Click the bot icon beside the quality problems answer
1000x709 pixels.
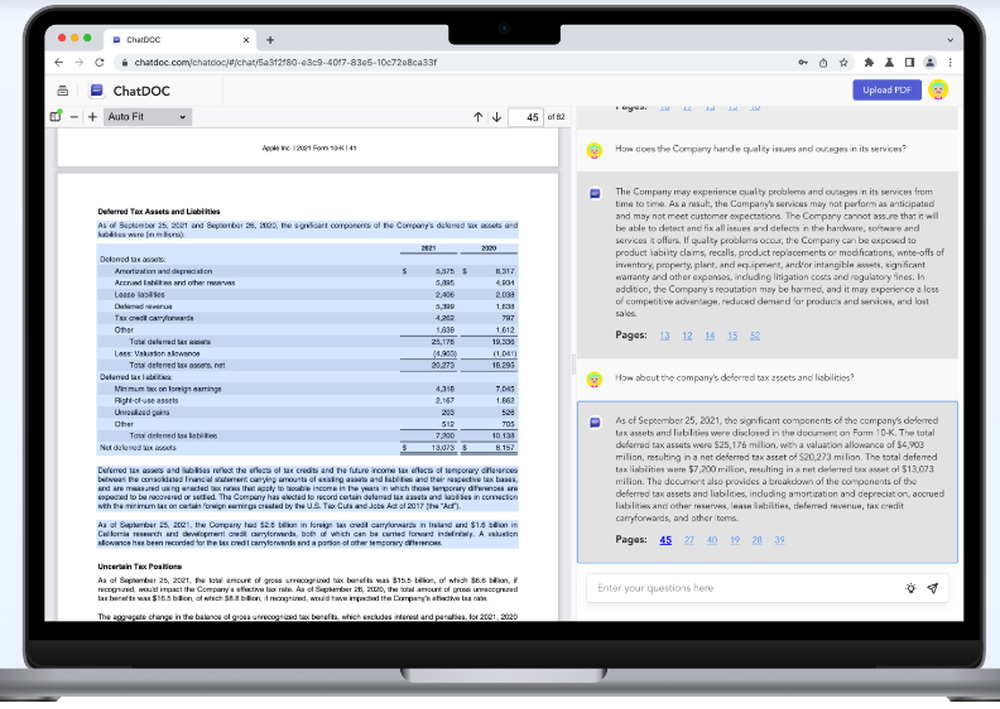pos(595,193)
